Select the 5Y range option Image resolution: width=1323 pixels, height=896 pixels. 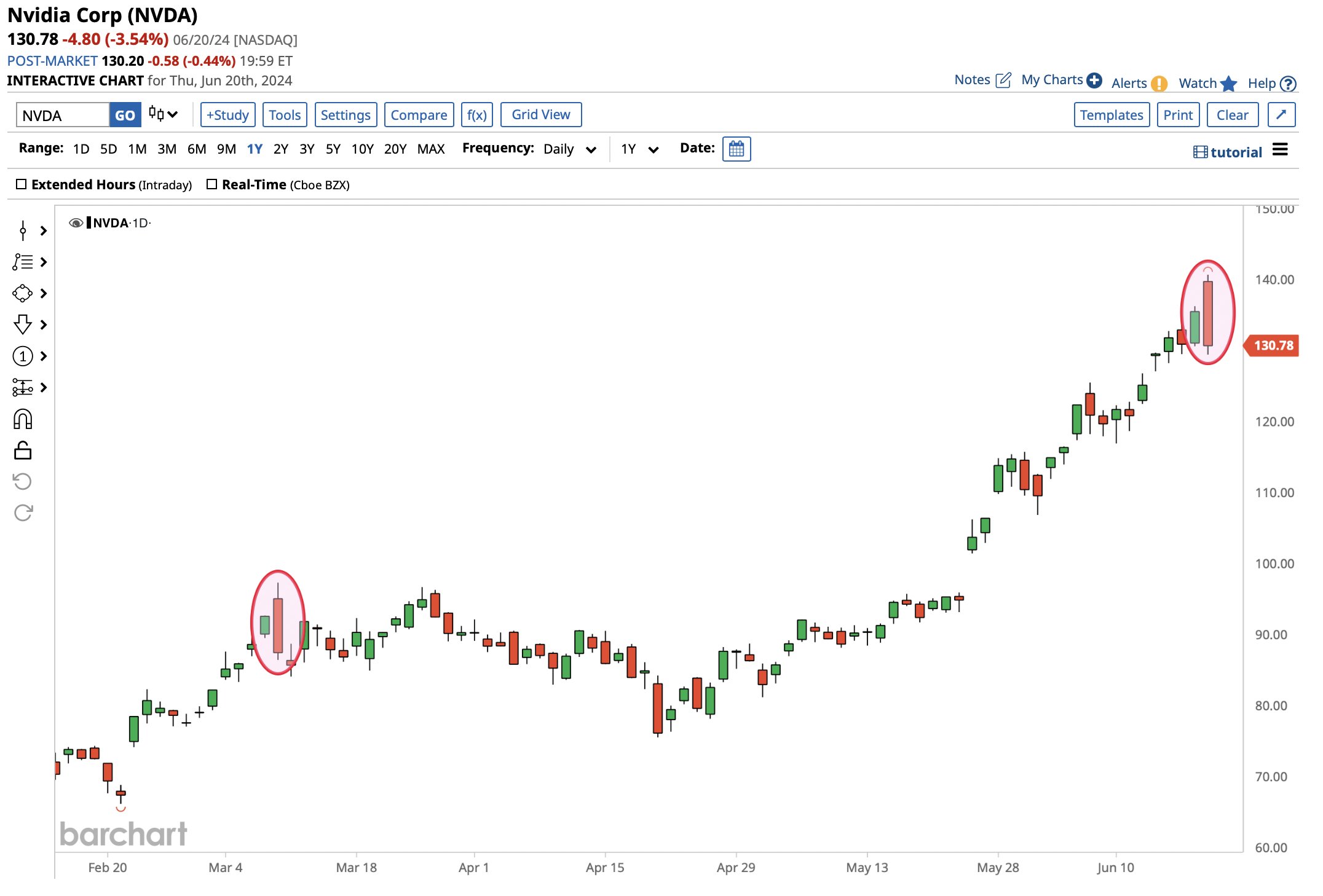(333, 149)
